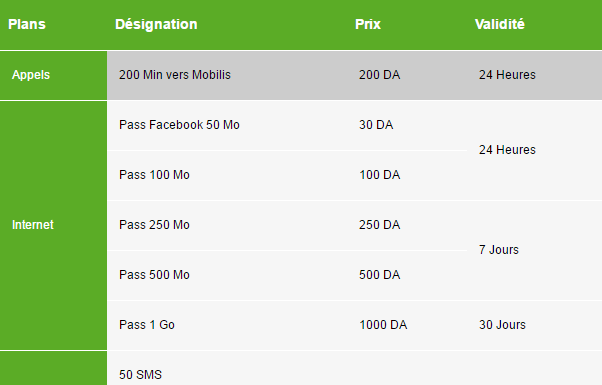This screenshot has width=602, height=385.
Task: Select the Internet plan category
Action: [x=33, y=225]
